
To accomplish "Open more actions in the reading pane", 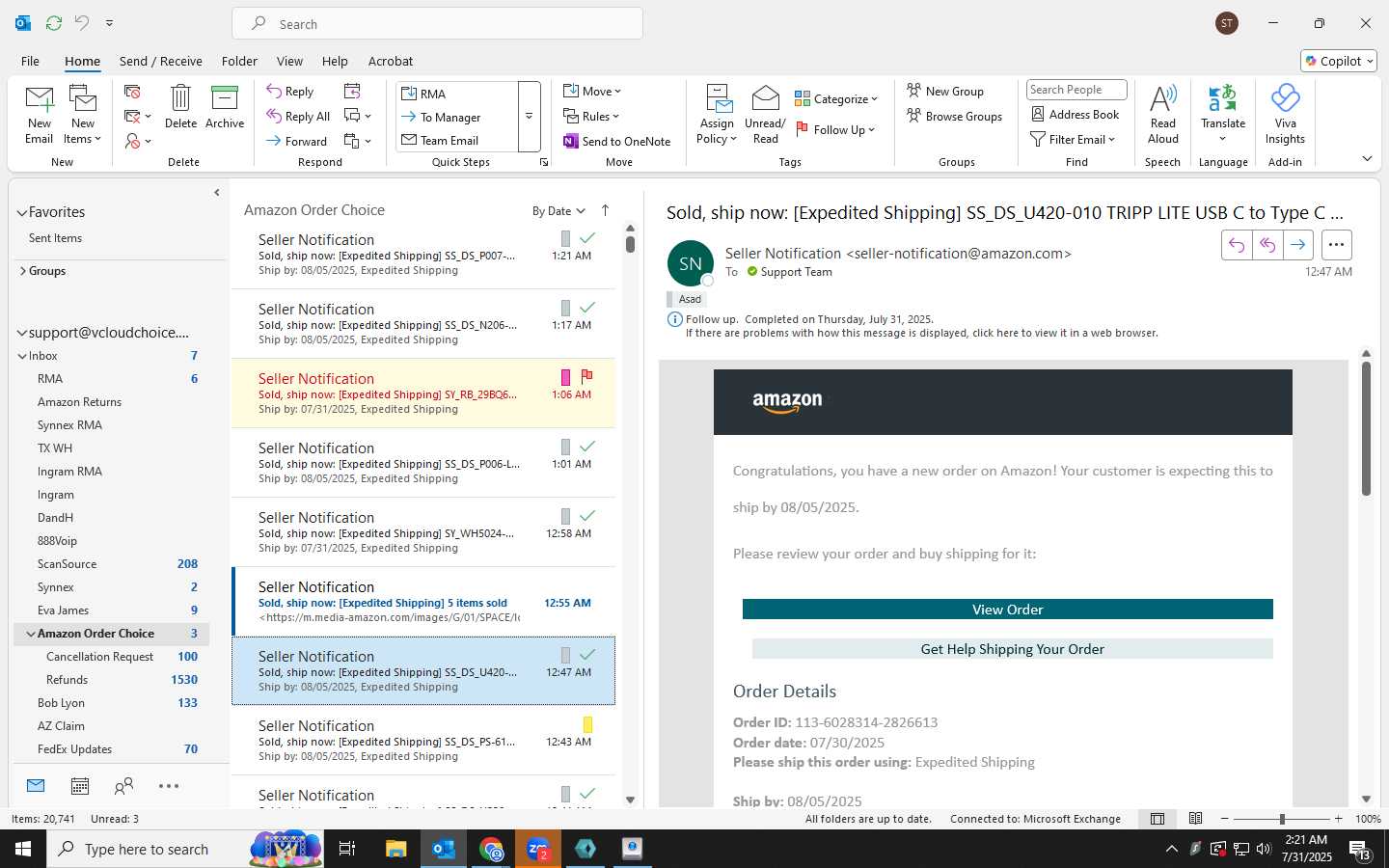I will pos(1336,245).
